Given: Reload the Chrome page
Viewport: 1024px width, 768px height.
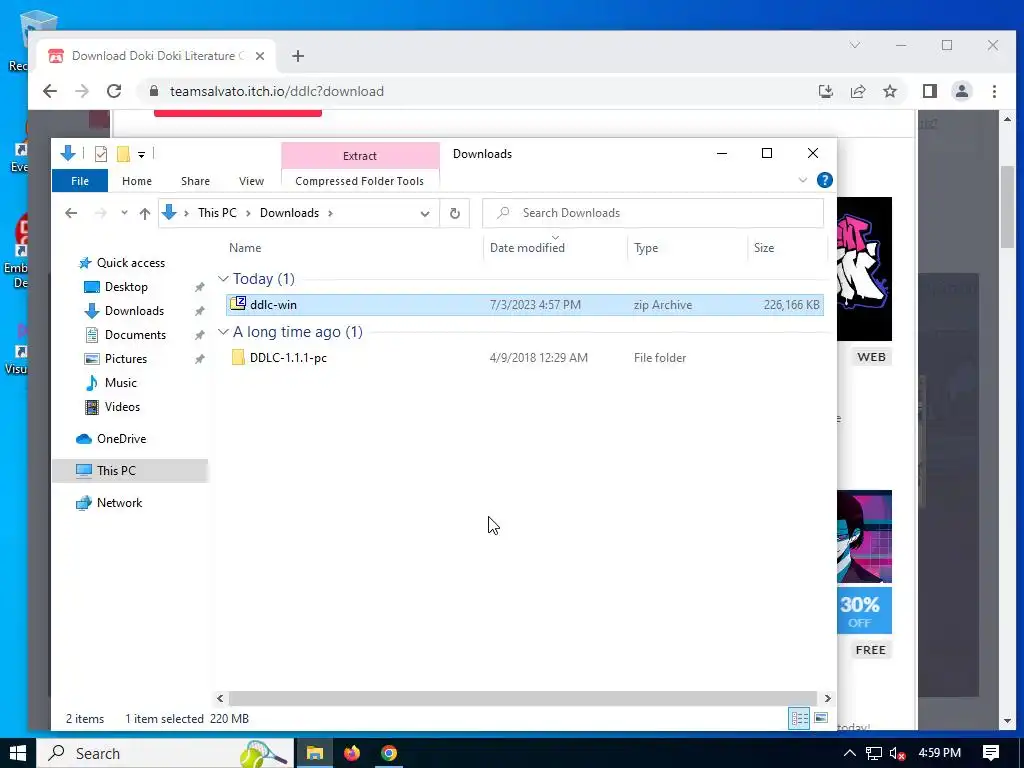Looking at the screenshot, I should tap(114, 91).
